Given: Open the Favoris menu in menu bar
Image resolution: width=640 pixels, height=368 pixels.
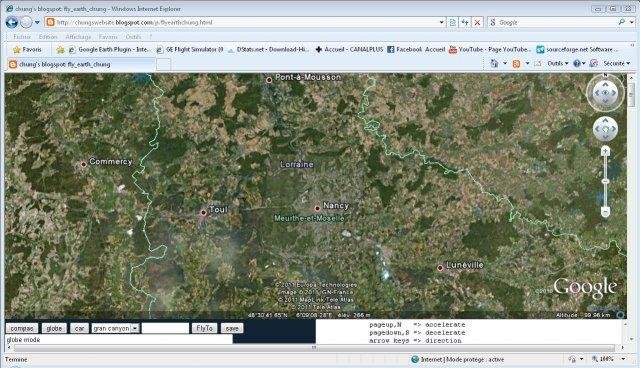Looking at the screenshot, I should click(x=108, y=37).
